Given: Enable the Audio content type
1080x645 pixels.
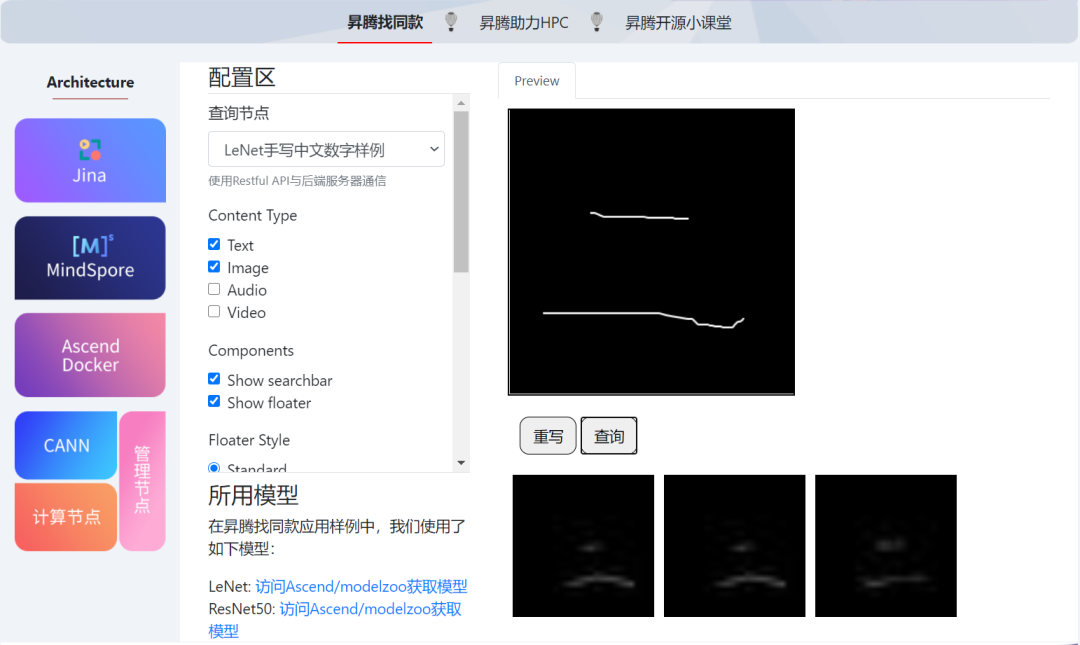Looking at the screenshot, I should click(214, 289).
